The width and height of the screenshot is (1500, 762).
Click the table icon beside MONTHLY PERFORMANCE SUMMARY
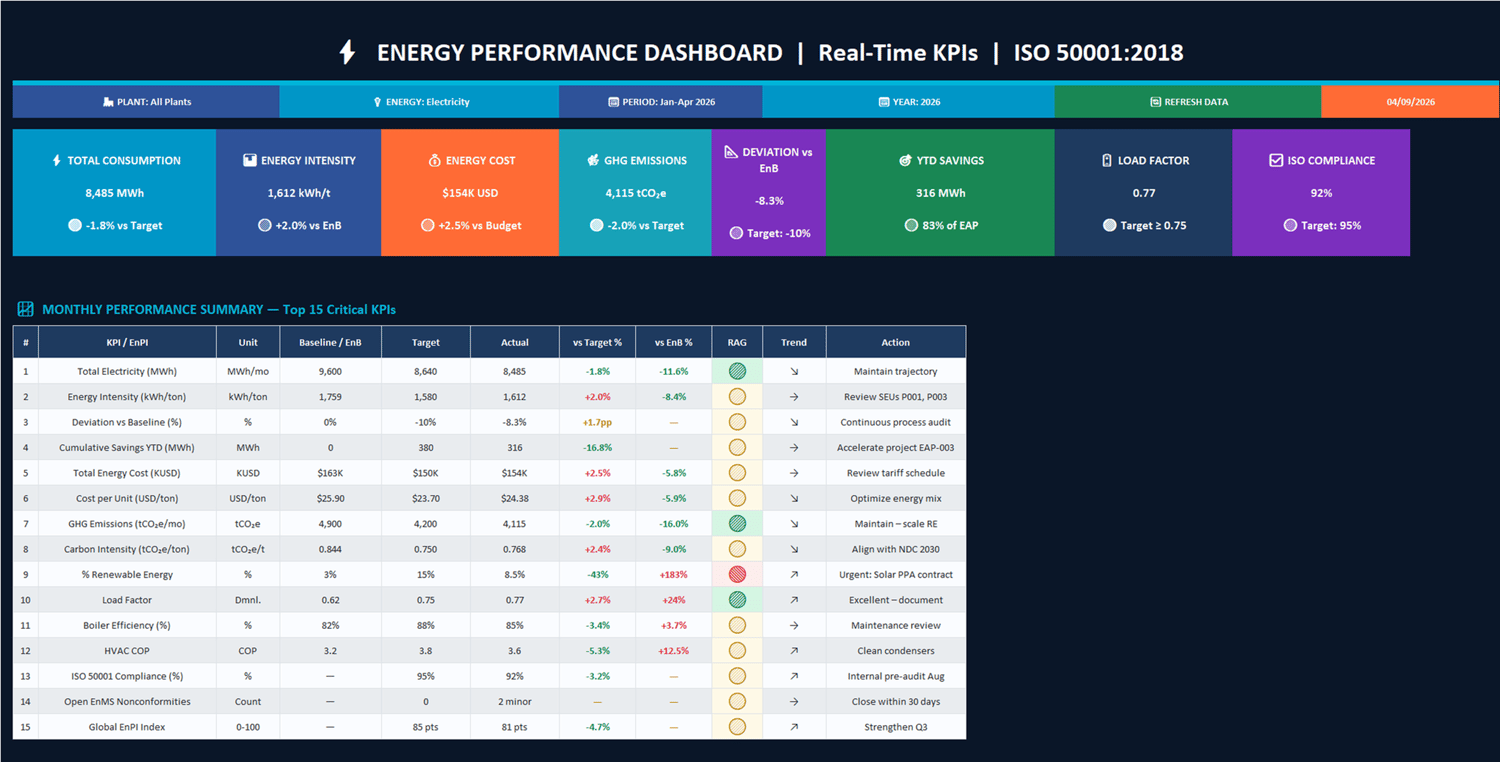[26, 309]
